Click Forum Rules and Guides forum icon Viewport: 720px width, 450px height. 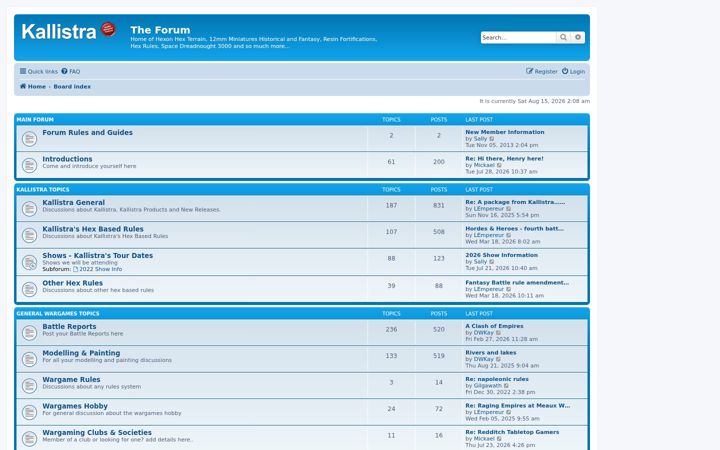click(29, 139)
